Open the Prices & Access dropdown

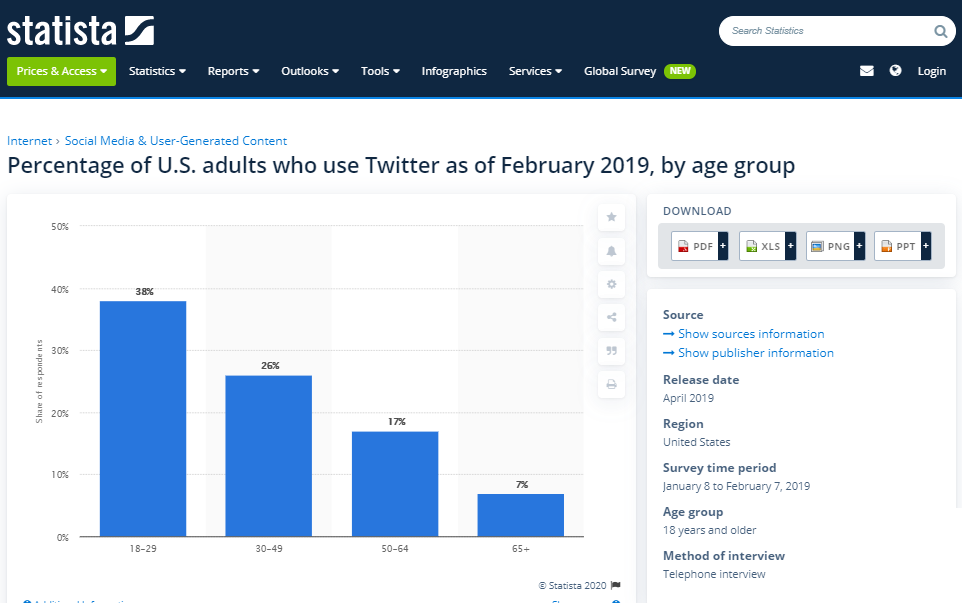61,71
